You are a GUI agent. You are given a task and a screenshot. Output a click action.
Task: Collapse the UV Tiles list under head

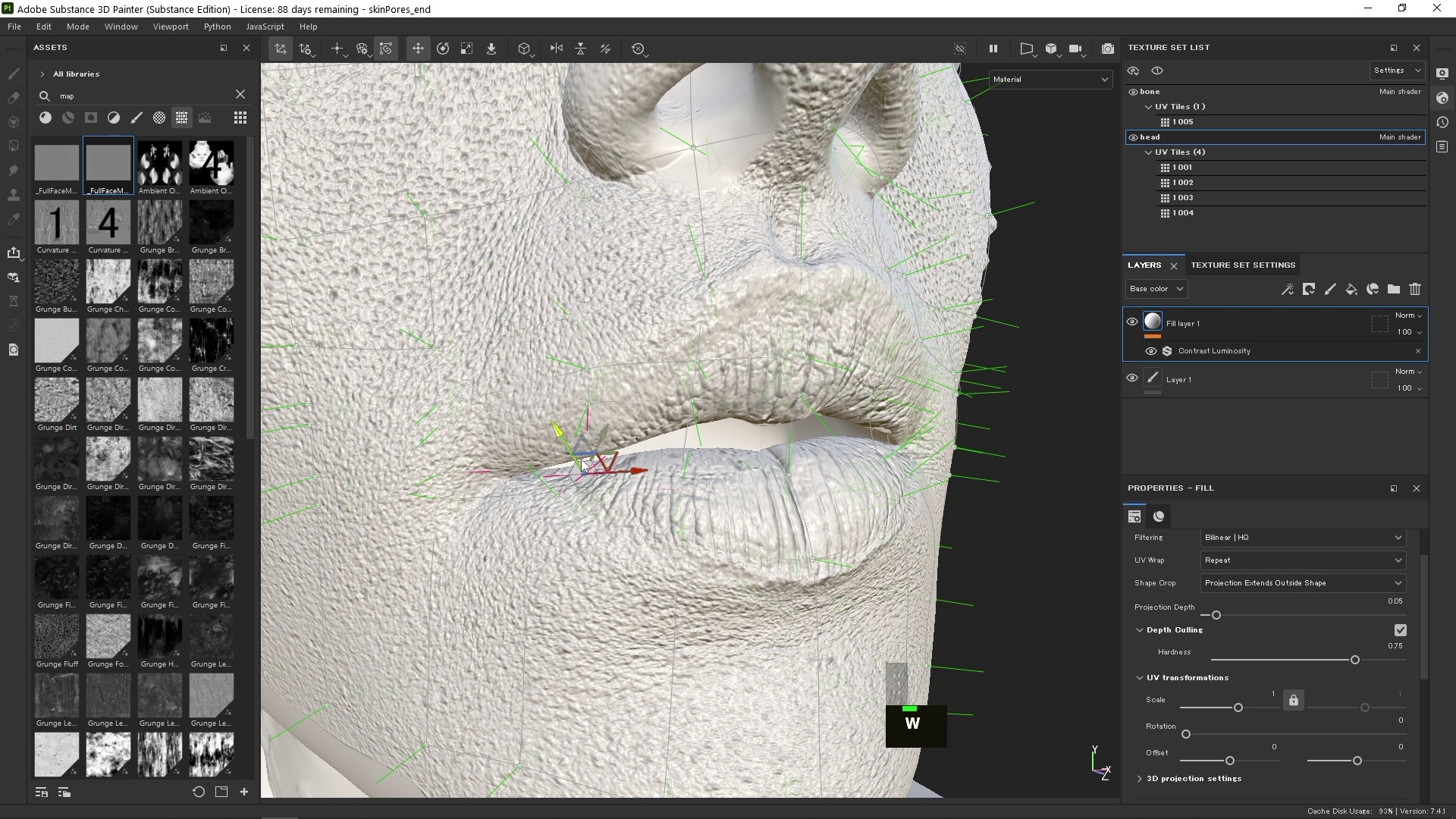(x=1150, y=152)
